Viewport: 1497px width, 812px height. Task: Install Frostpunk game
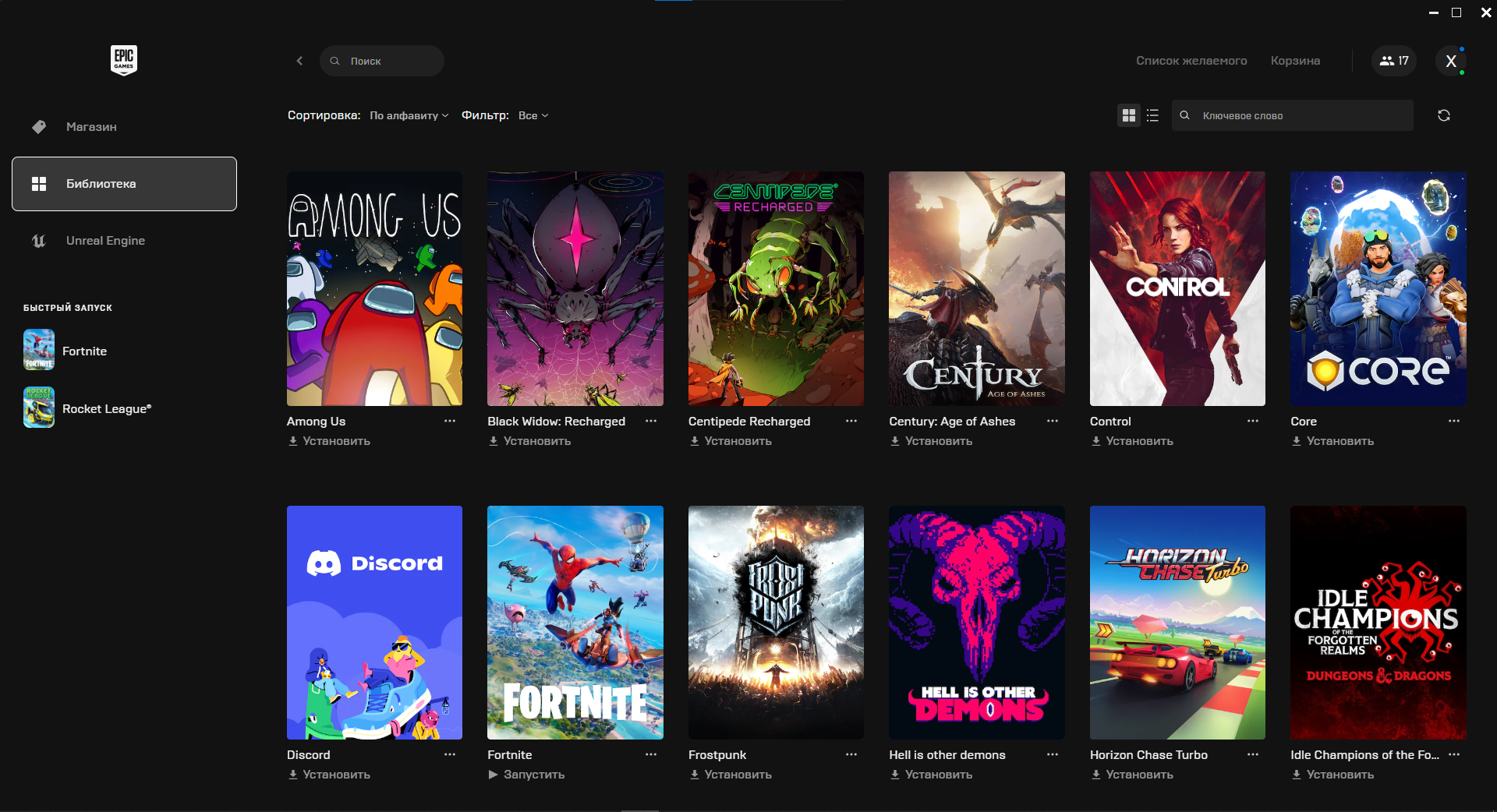point(731,775)
